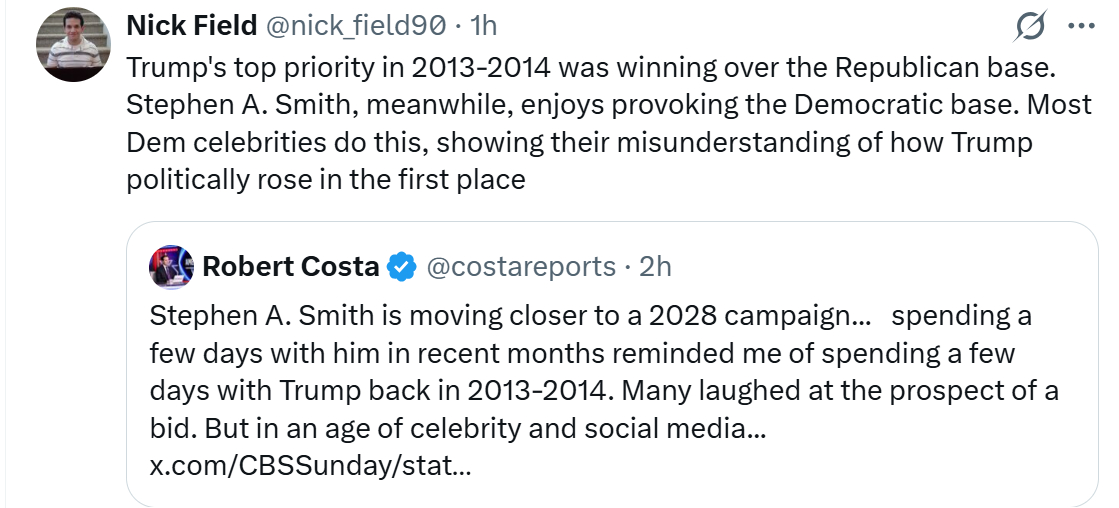Open quoted post via the 2h timestamp
Screen dimensions: 1119x508
656,266
